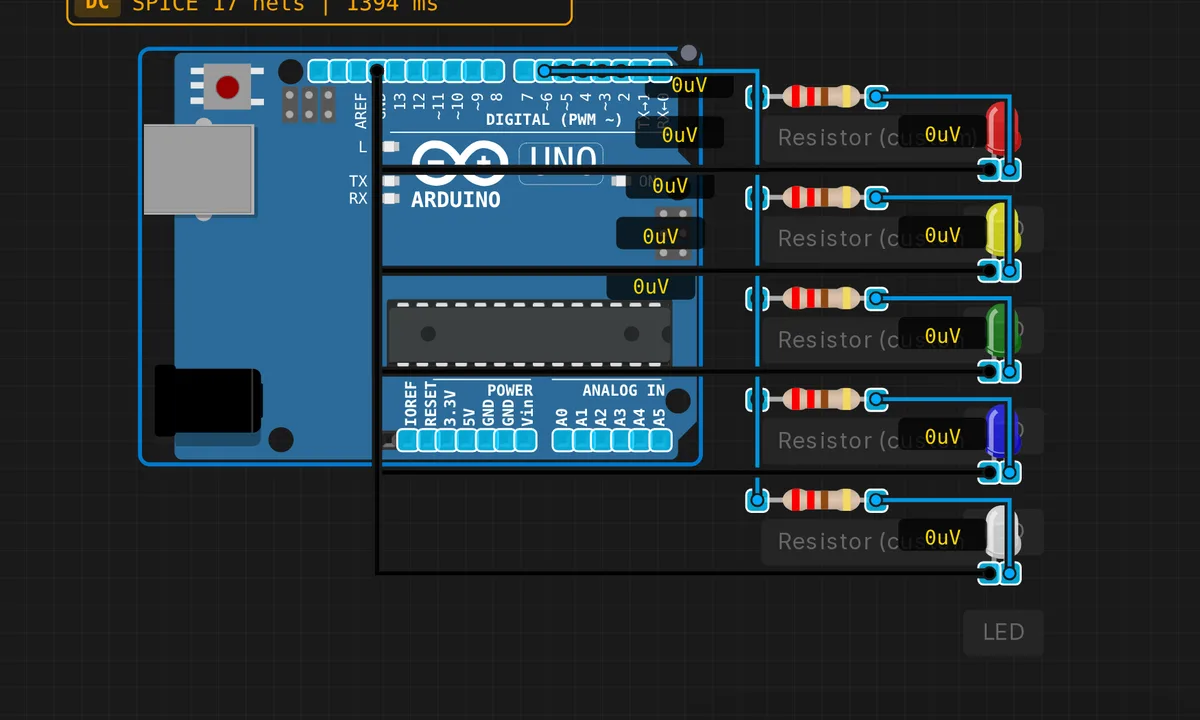Image resolution: width=1200 pixels, height=720 pixels.
Task: Click the right terminal of the bottom resistor
Action: tap(876, 501)
